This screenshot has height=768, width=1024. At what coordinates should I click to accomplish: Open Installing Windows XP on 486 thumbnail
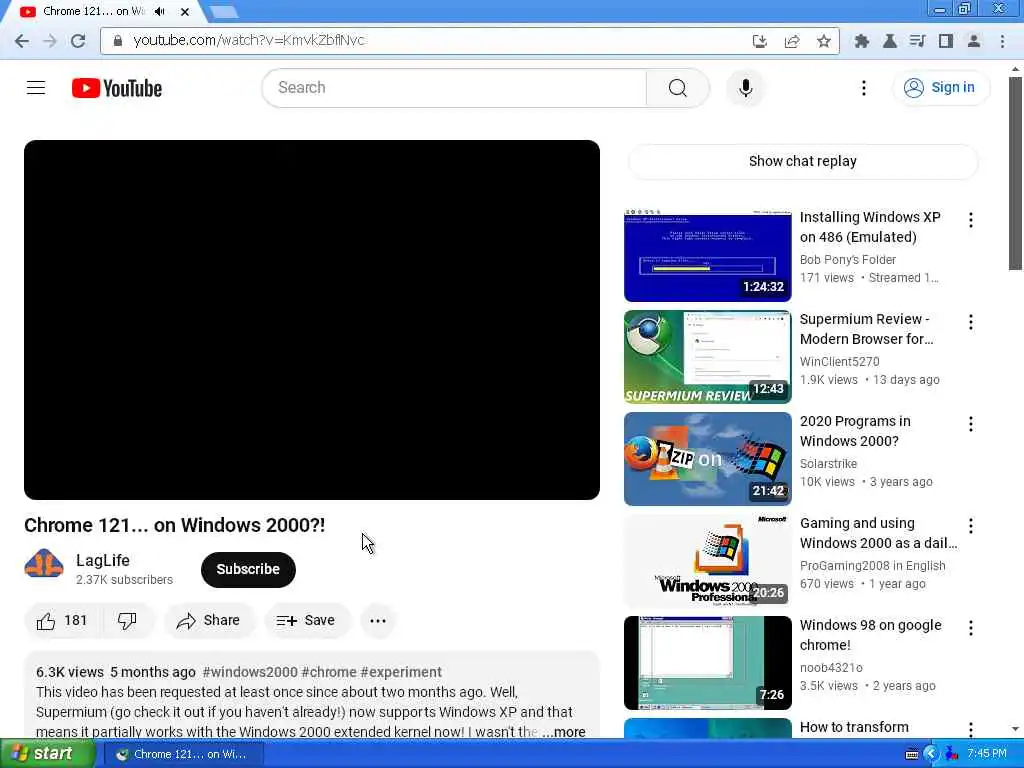[707, 255]
